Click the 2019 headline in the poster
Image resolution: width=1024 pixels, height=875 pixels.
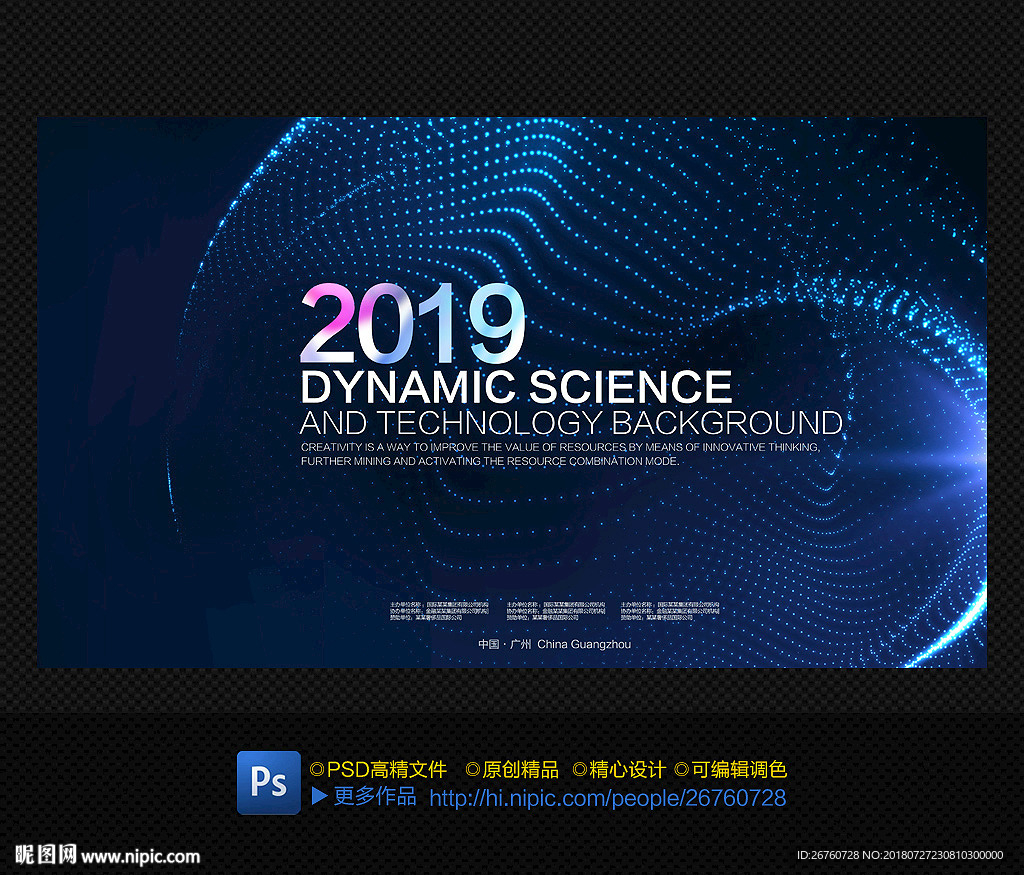tap(413, 324)
